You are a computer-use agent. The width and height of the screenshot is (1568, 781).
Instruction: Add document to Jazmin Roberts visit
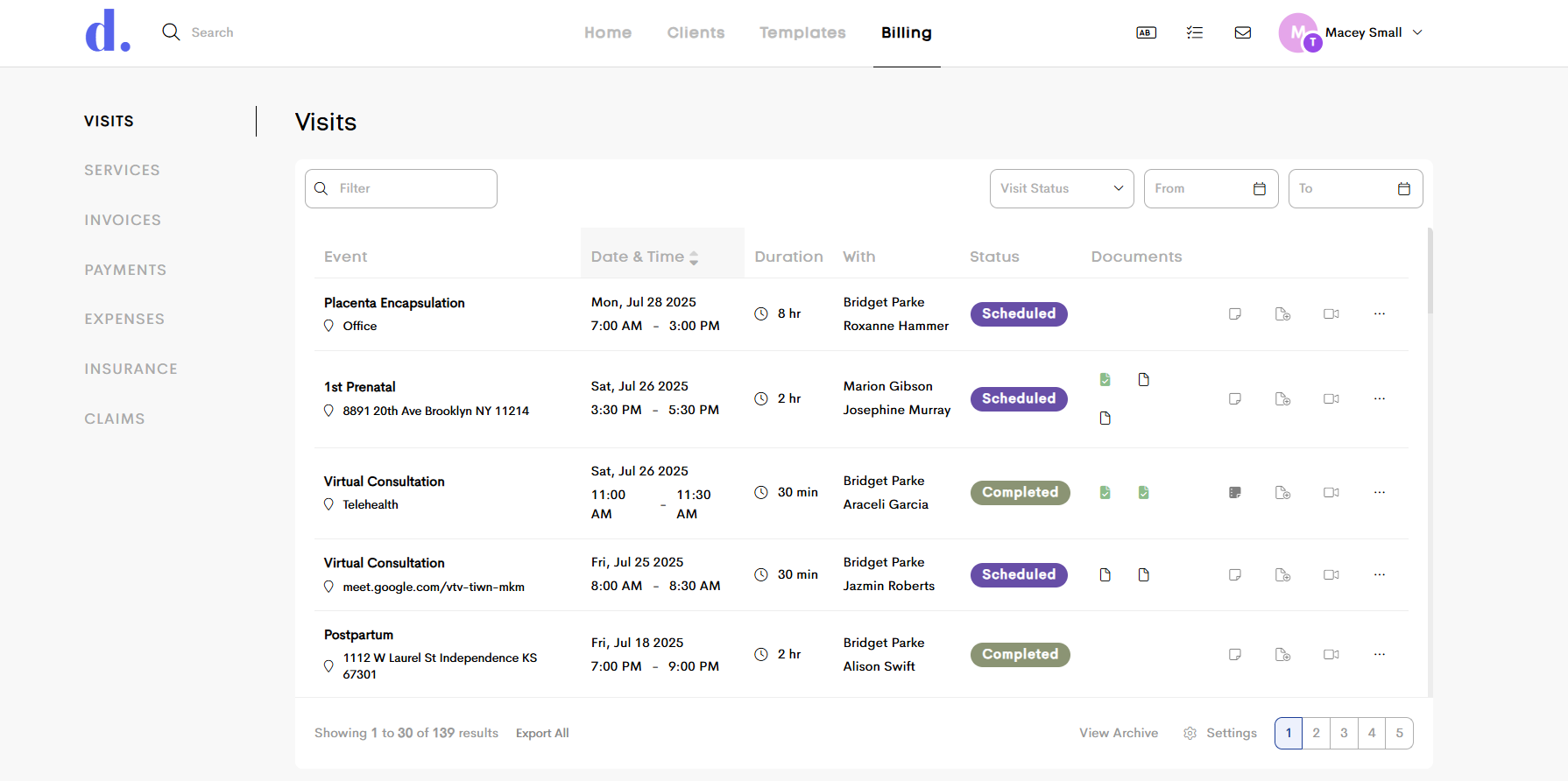click(1283, 574)
